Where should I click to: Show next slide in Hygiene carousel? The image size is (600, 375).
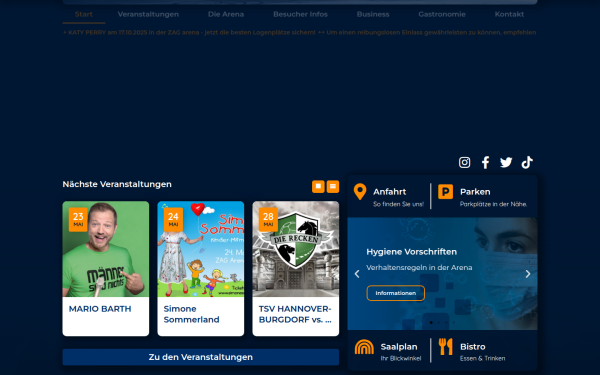(x=528, y=274)
